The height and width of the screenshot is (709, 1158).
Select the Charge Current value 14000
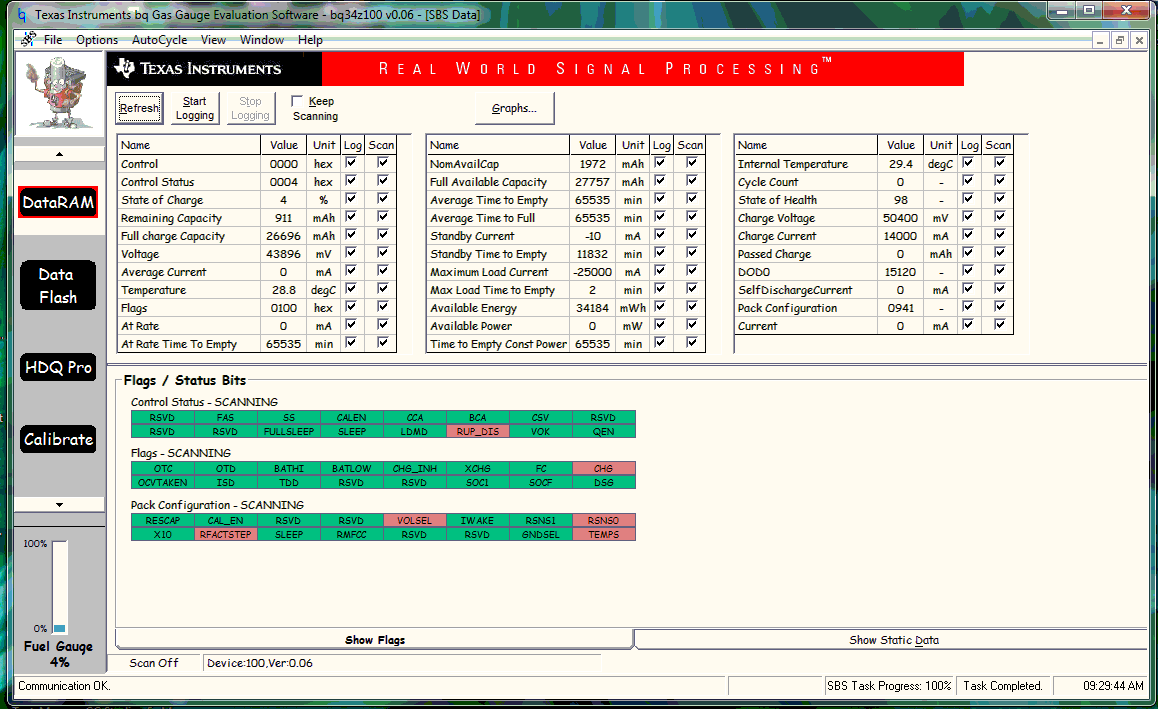point(900,236)
